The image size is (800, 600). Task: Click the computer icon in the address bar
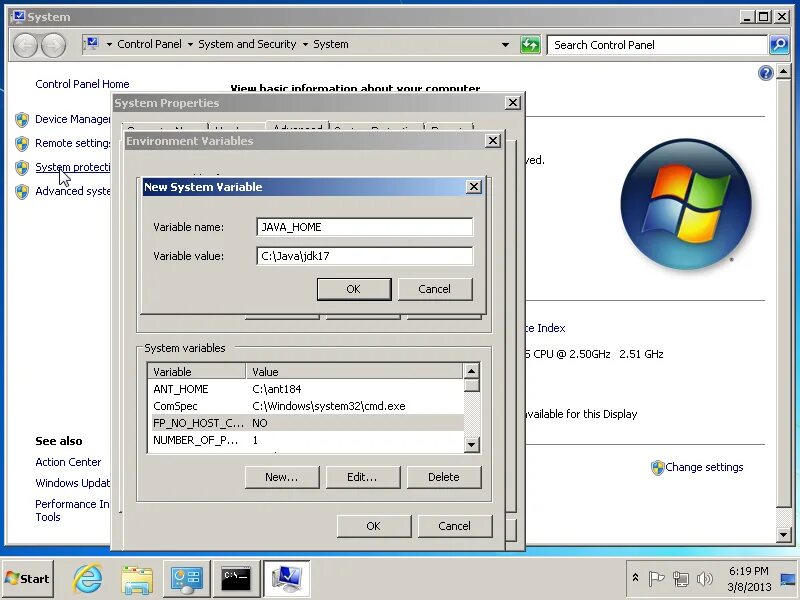click(92, 44)
